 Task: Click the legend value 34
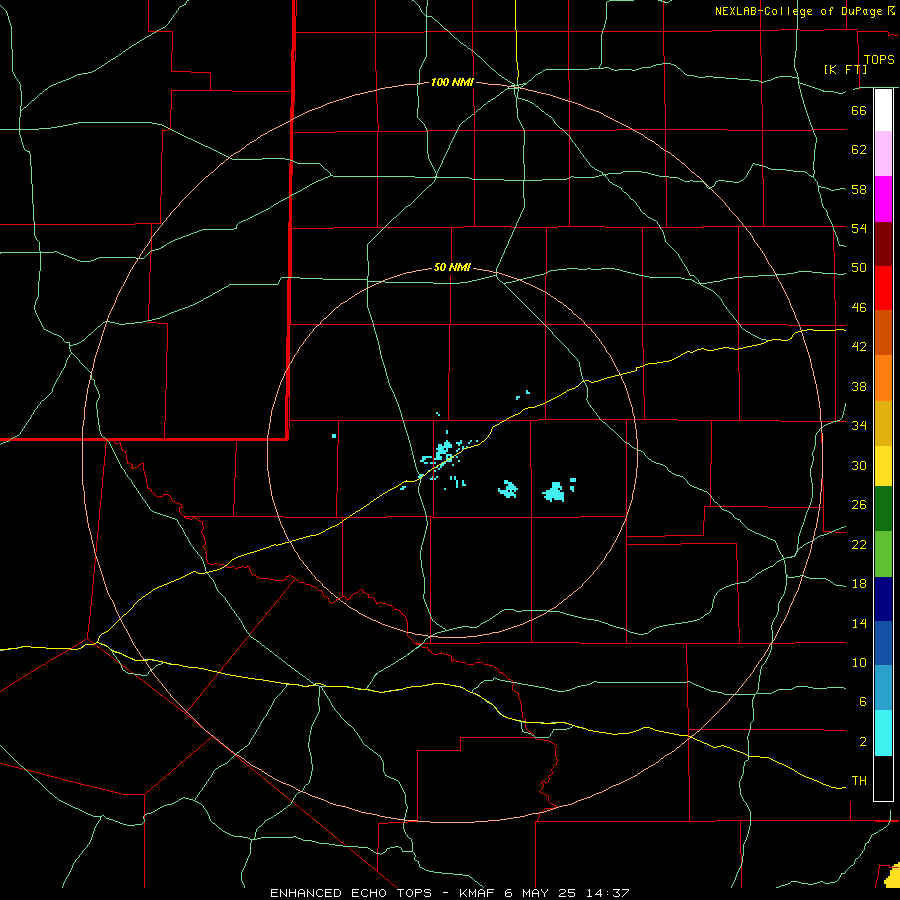click(x=859, y=426)
